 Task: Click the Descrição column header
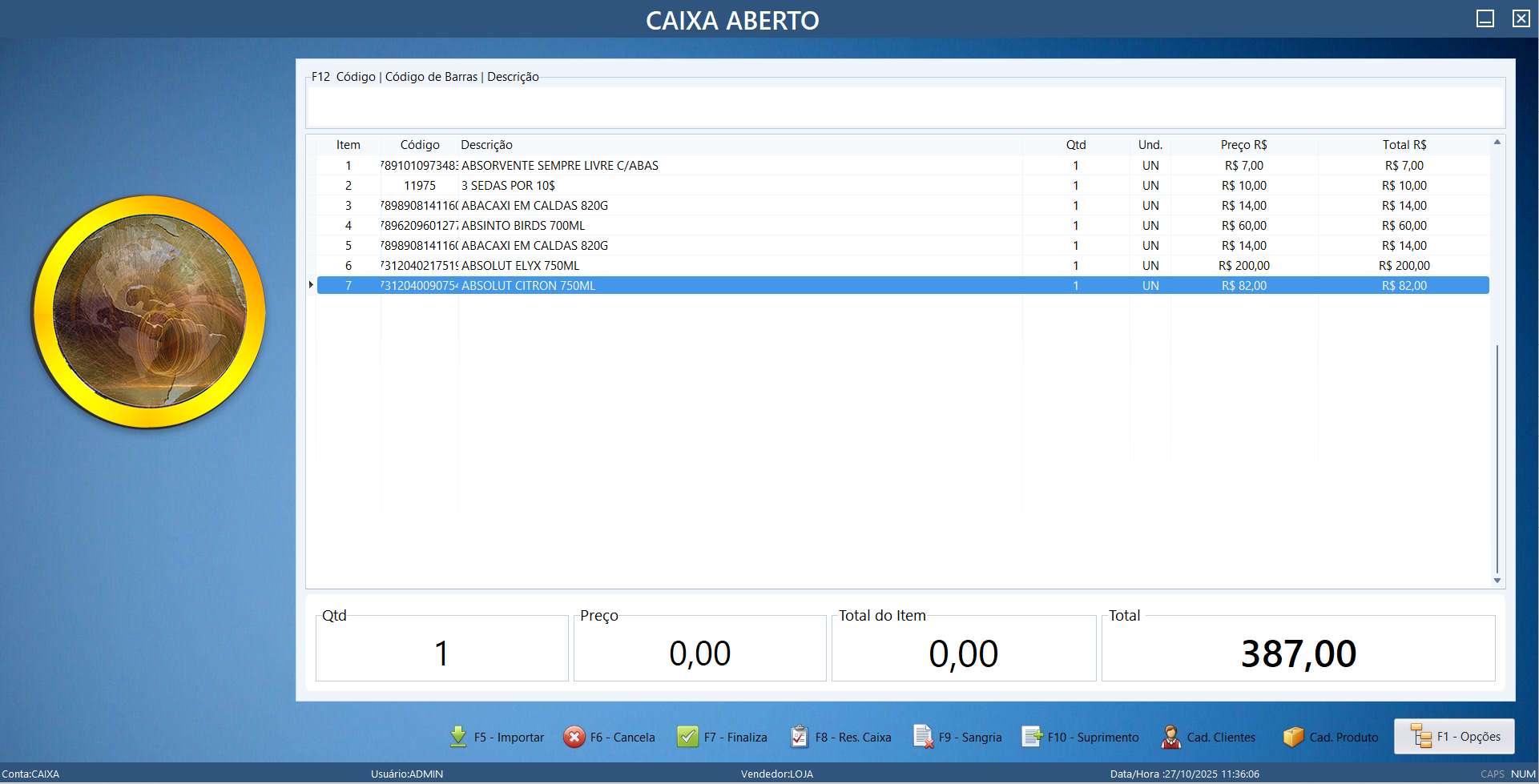[x=486, y=145]
